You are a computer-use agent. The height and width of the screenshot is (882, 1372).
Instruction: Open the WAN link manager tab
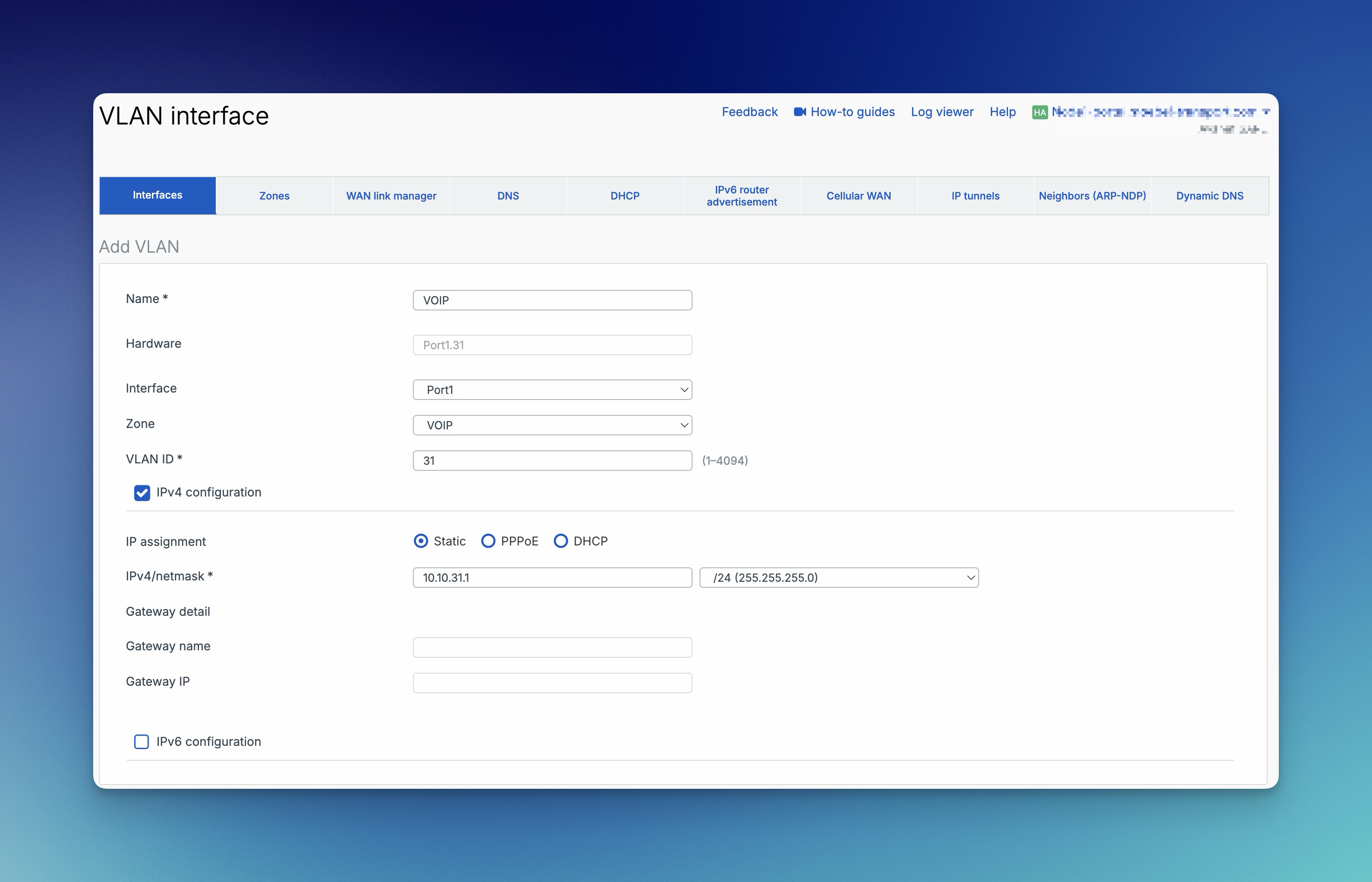tap(391, 196)
